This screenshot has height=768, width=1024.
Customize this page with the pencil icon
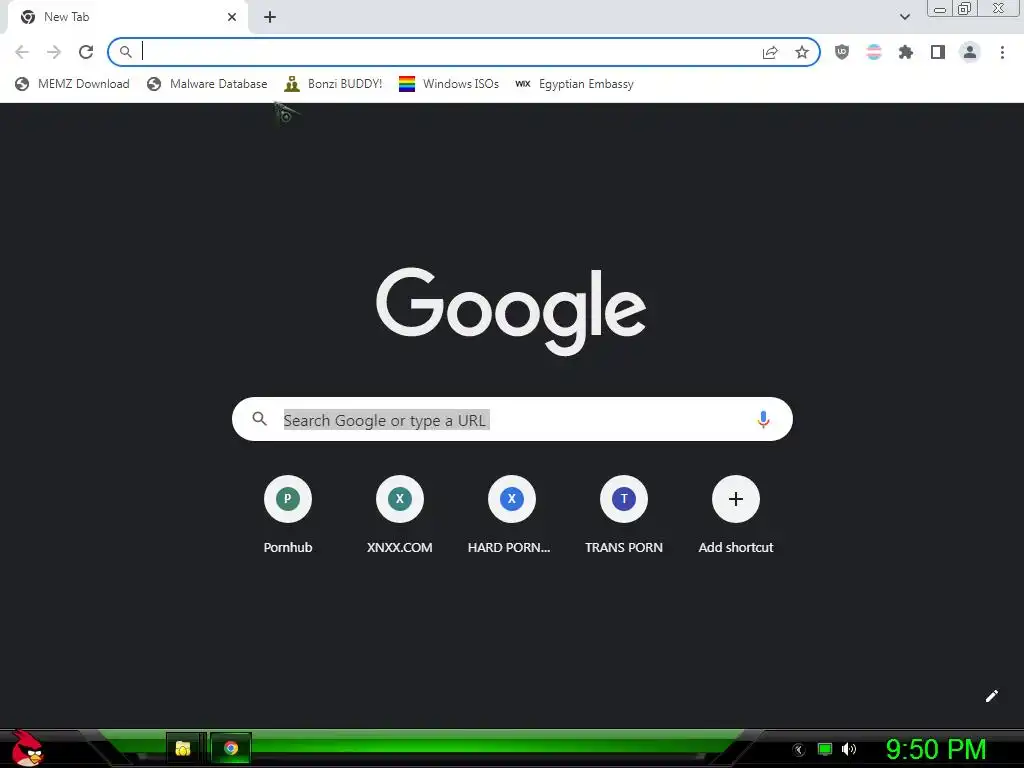click(991, 696)
